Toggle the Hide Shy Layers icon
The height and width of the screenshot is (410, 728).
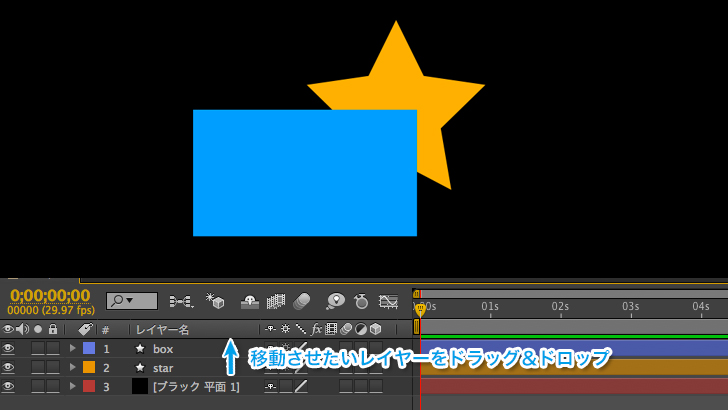[x=250, y=300]
